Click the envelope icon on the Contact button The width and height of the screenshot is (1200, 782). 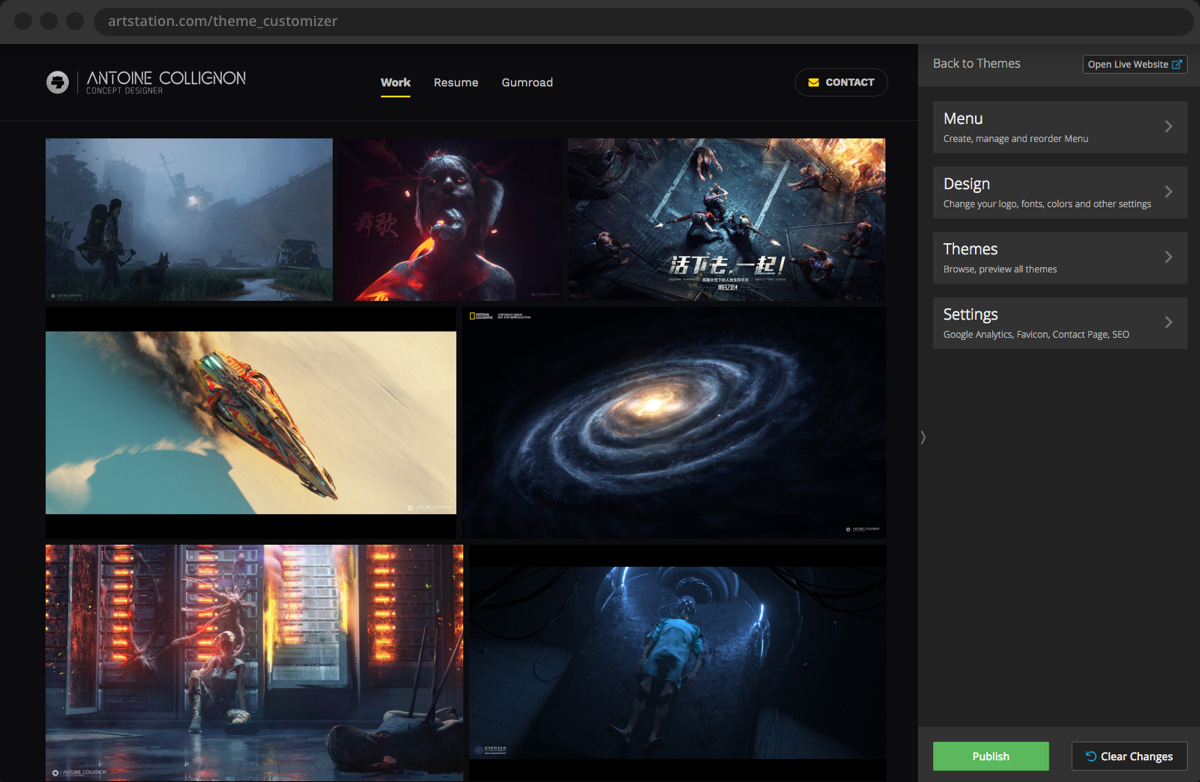tap(813, 82)
